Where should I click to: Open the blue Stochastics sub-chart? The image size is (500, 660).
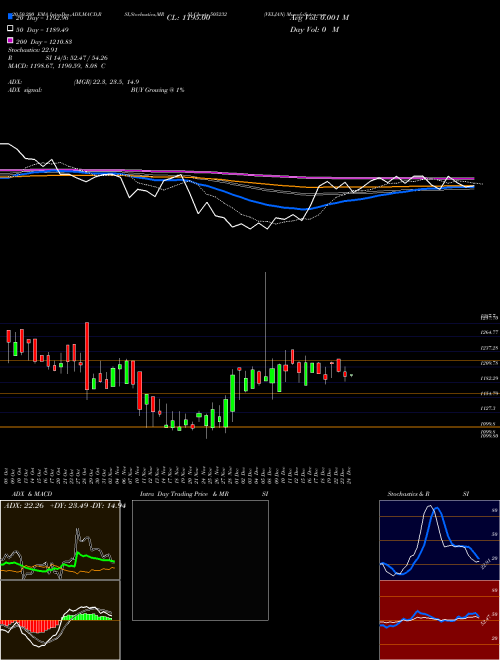(x=439, y=540)
